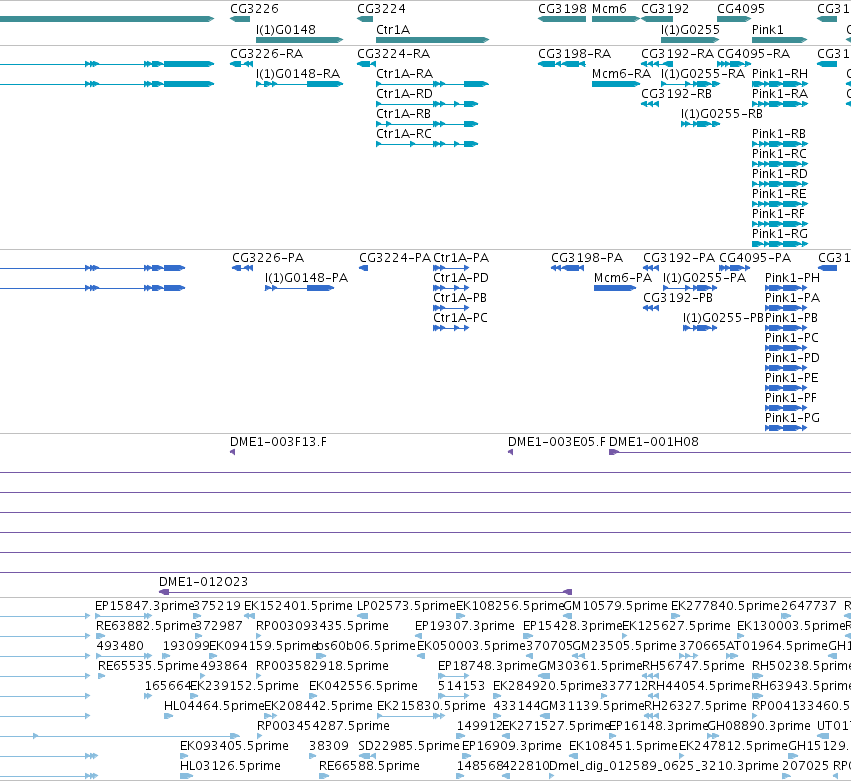Select the Mcm6-PA protein bar

615,288
